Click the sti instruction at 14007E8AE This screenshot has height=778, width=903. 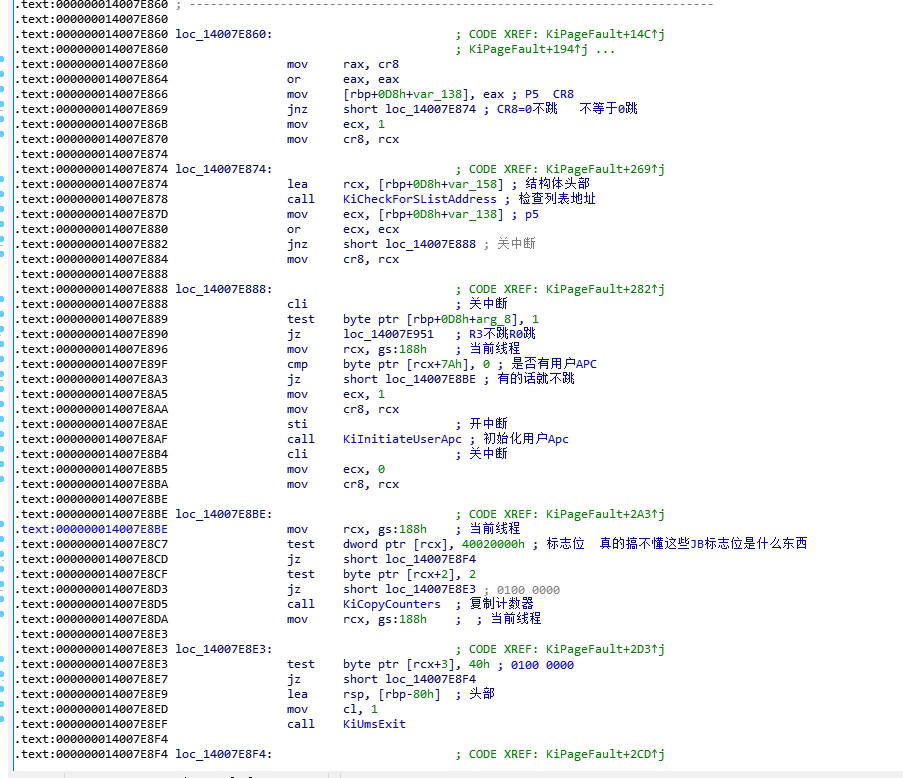click(297, 424)
